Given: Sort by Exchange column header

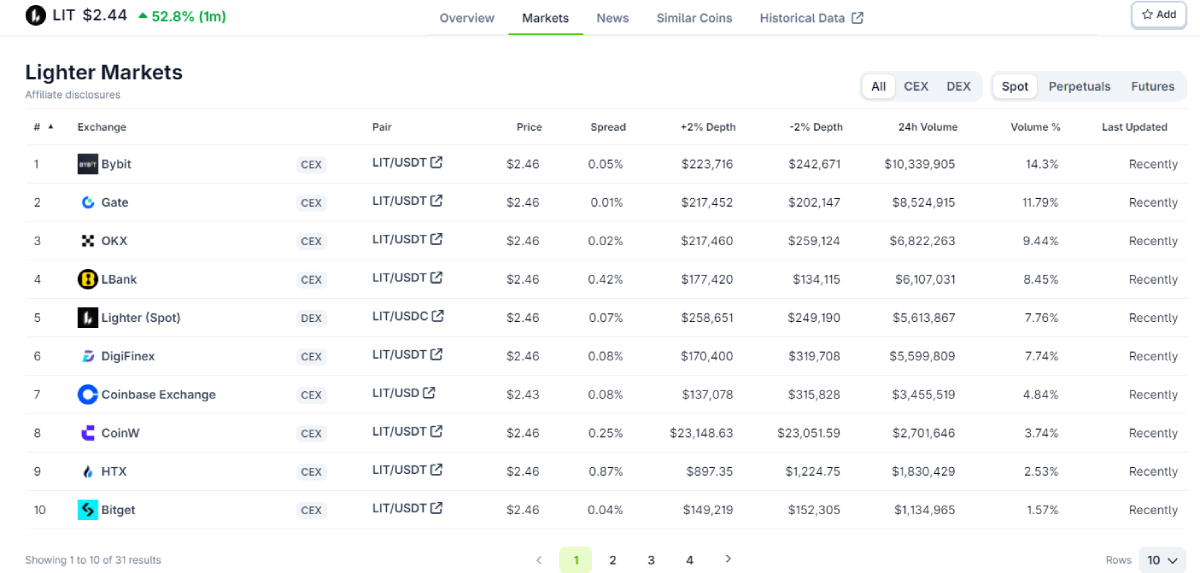Looking at the screenshot, I should click(x=102, y=127).
